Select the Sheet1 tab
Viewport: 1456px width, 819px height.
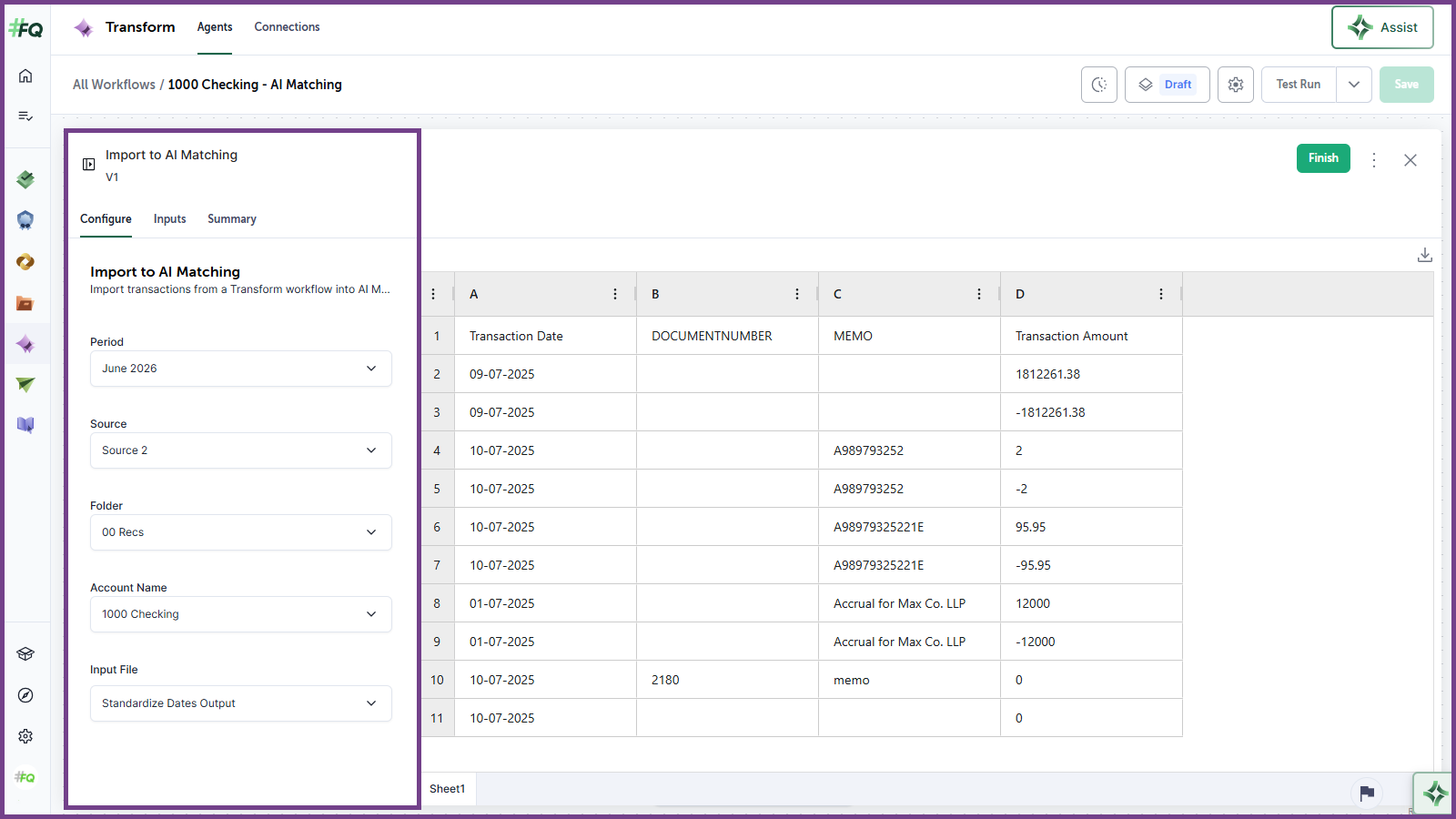[448, 789]
